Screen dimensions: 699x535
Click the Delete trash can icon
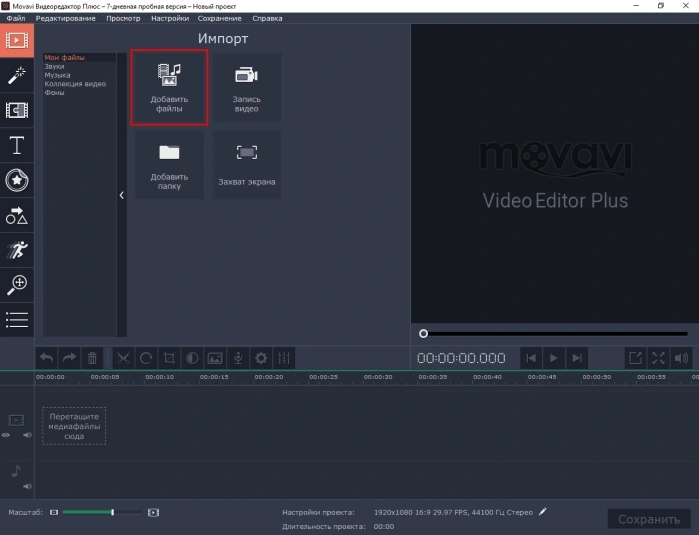click(x=92, y=358)
